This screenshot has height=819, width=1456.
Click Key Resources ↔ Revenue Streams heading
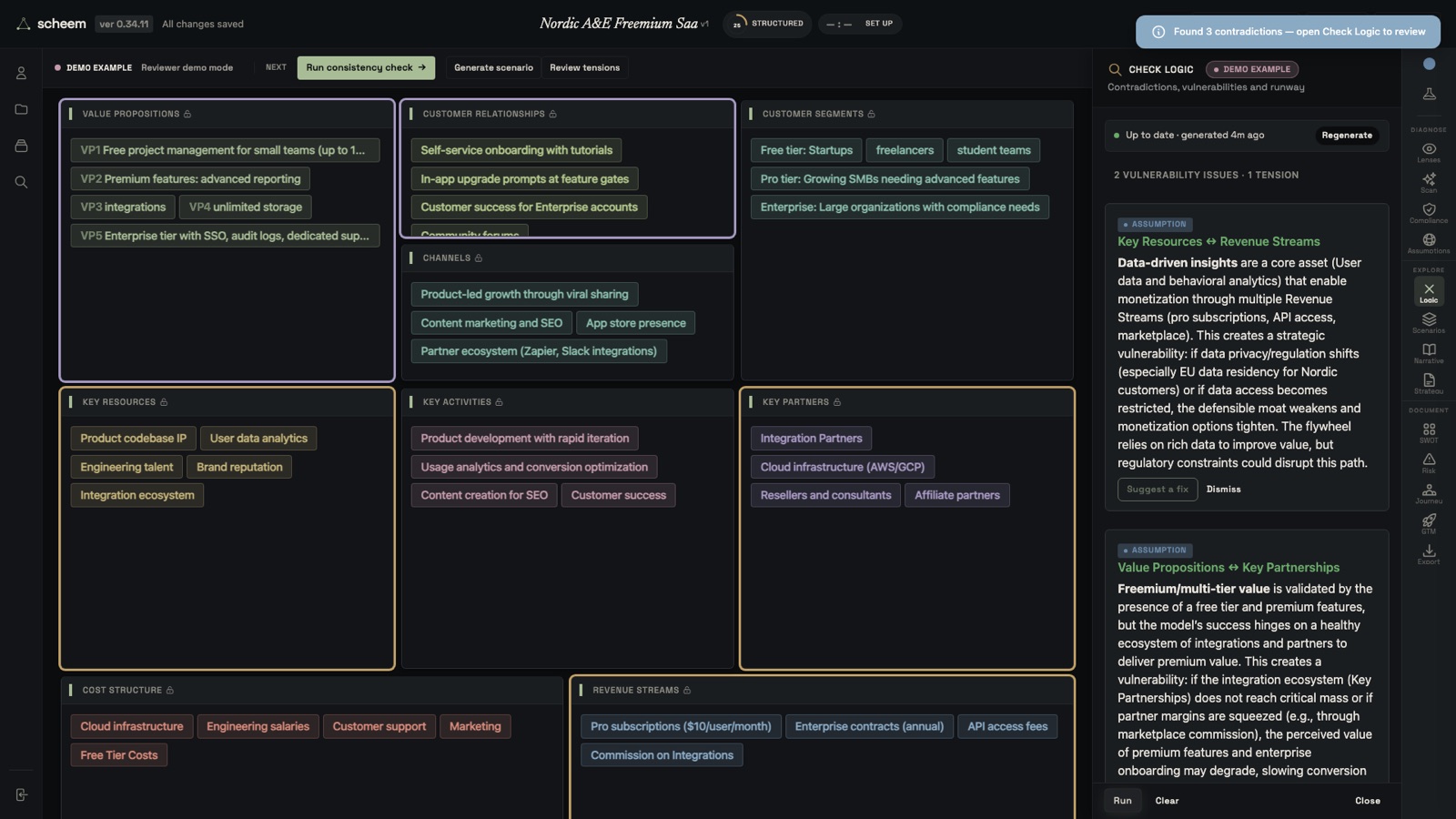(x=1218, y=241)
